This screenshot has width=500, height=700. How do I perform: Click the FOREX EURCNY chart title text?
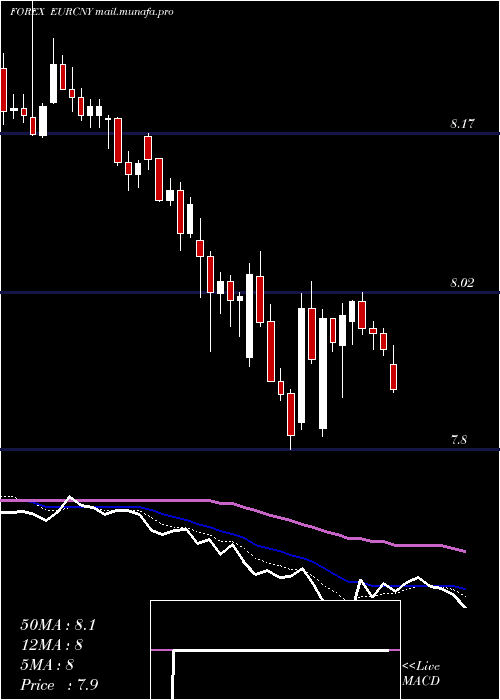pyautogui.click(x=51, y=12)
